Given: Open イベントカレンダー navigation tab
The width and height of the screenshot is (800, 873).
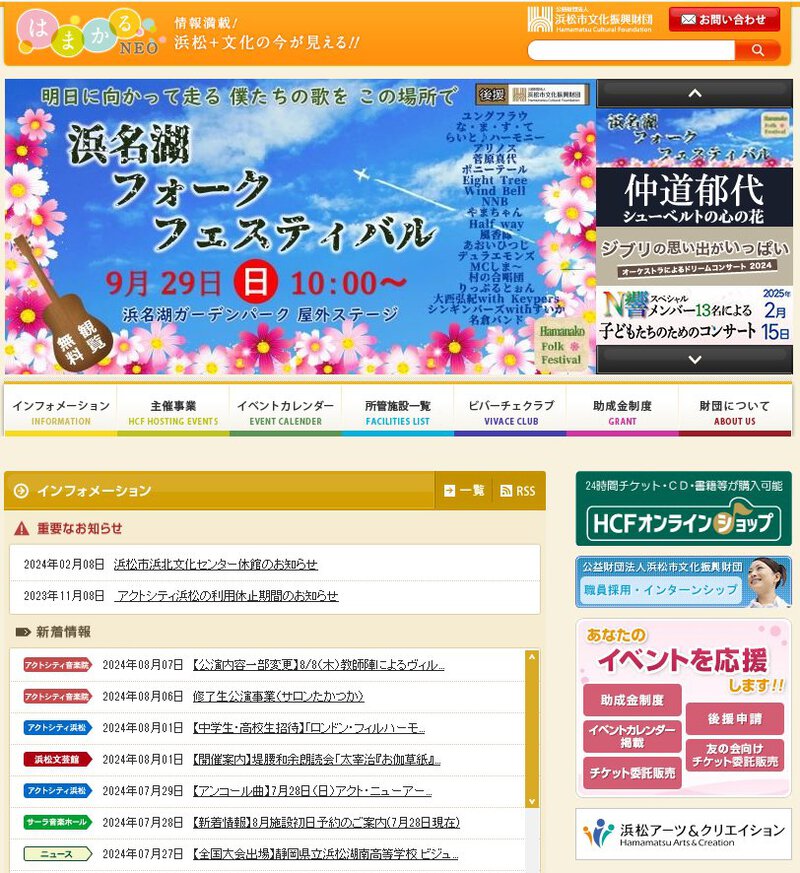Looking at the screenshot, I should 286,411.
